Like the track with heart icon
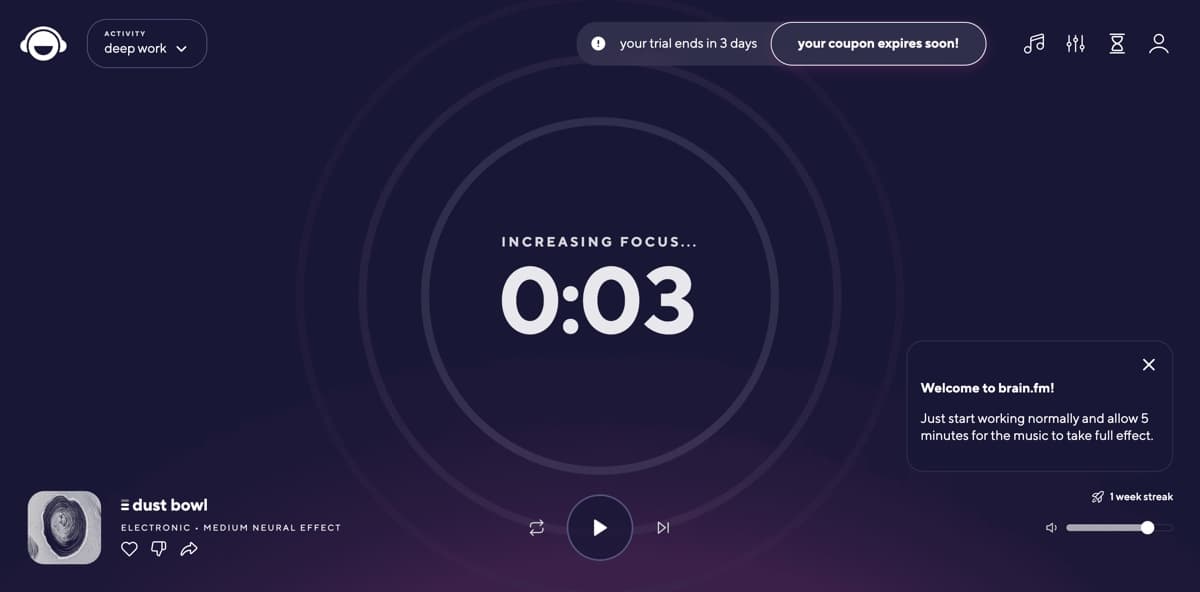Image resolution: width=1200 pixels, height=592 pixels. coord(129,549)
